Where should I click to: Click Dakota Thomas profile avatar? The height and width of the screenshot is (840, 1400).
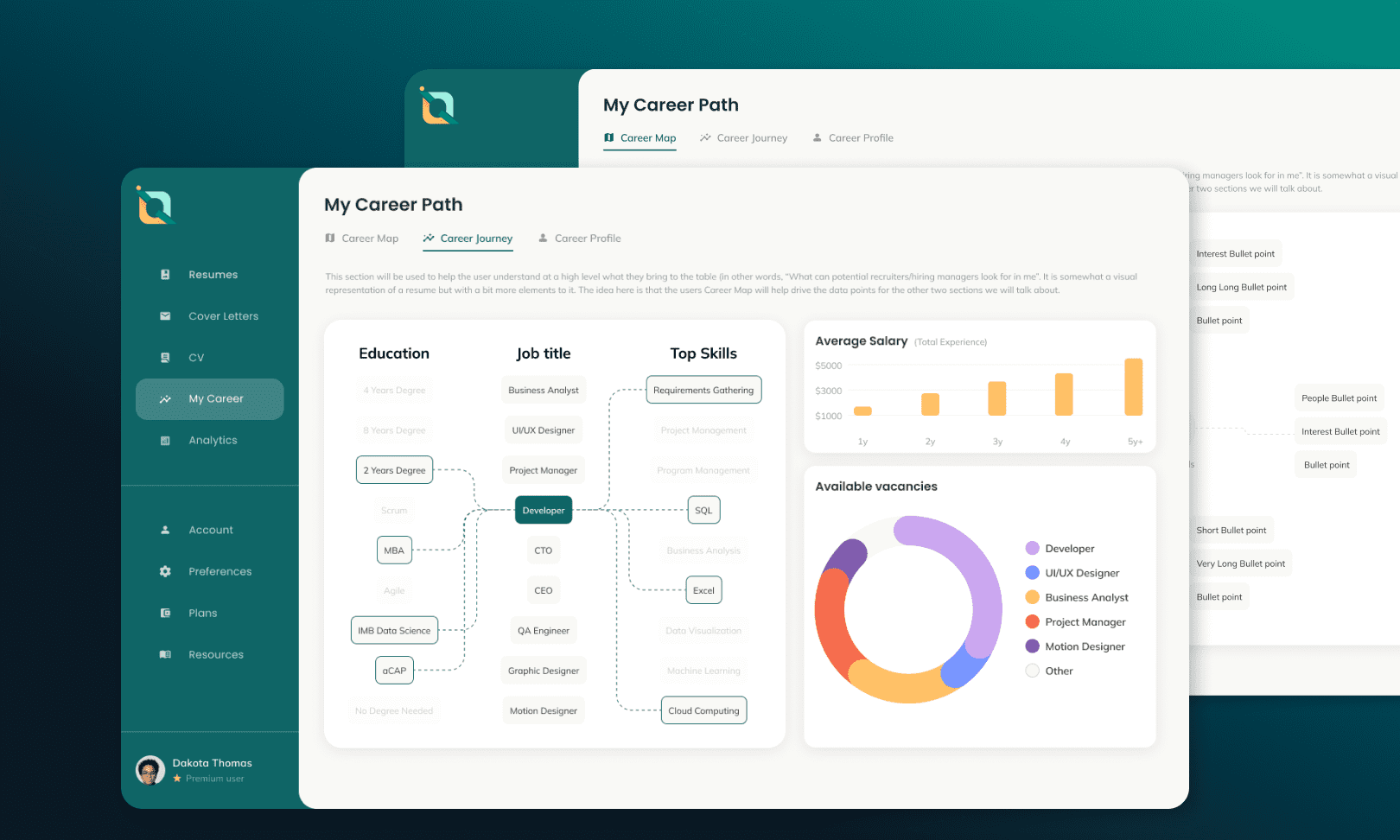click(150, 770)
